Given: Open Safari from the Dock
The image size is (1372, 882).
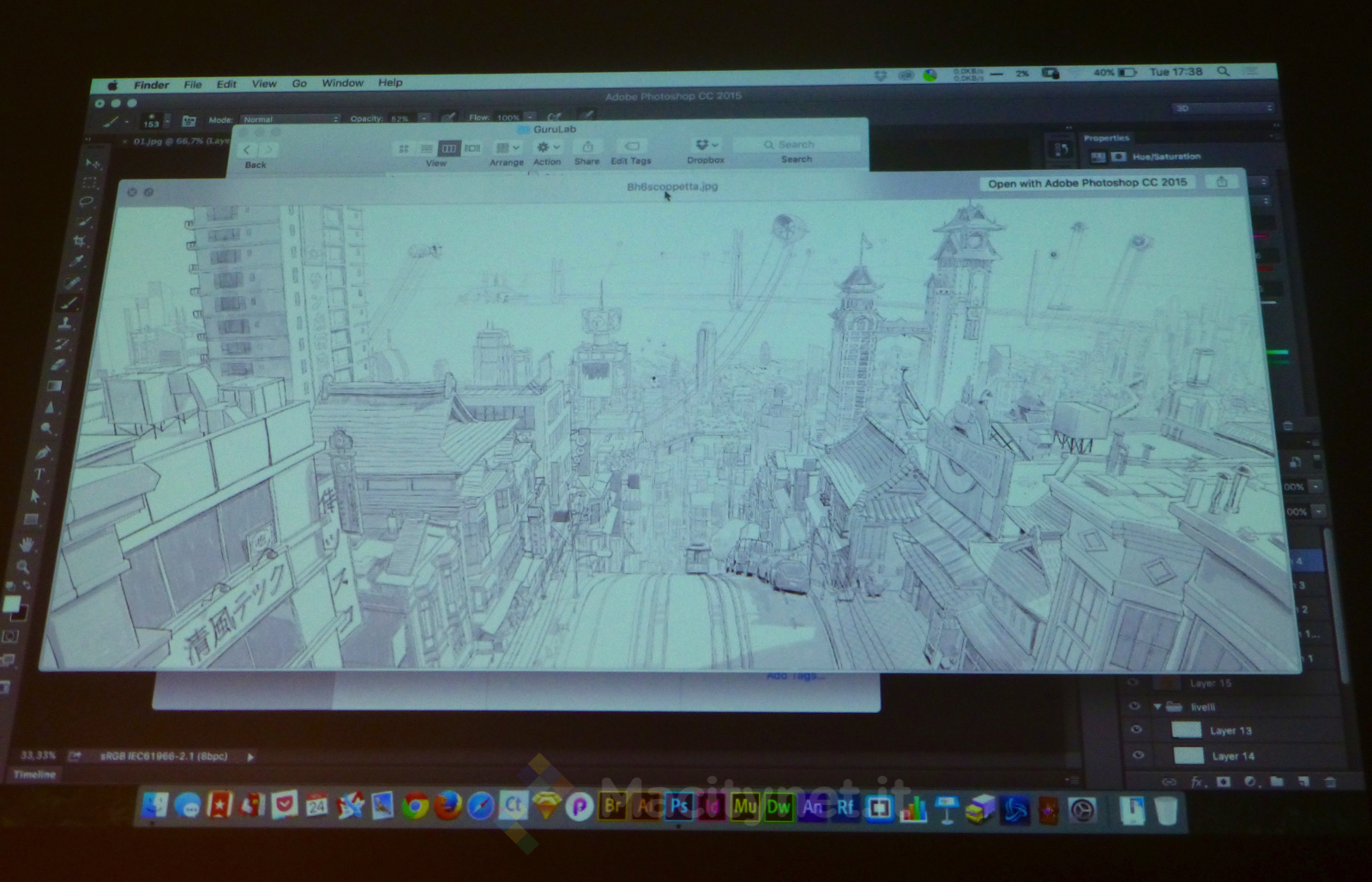Looking at the screenshot, I should click(480, 806).
